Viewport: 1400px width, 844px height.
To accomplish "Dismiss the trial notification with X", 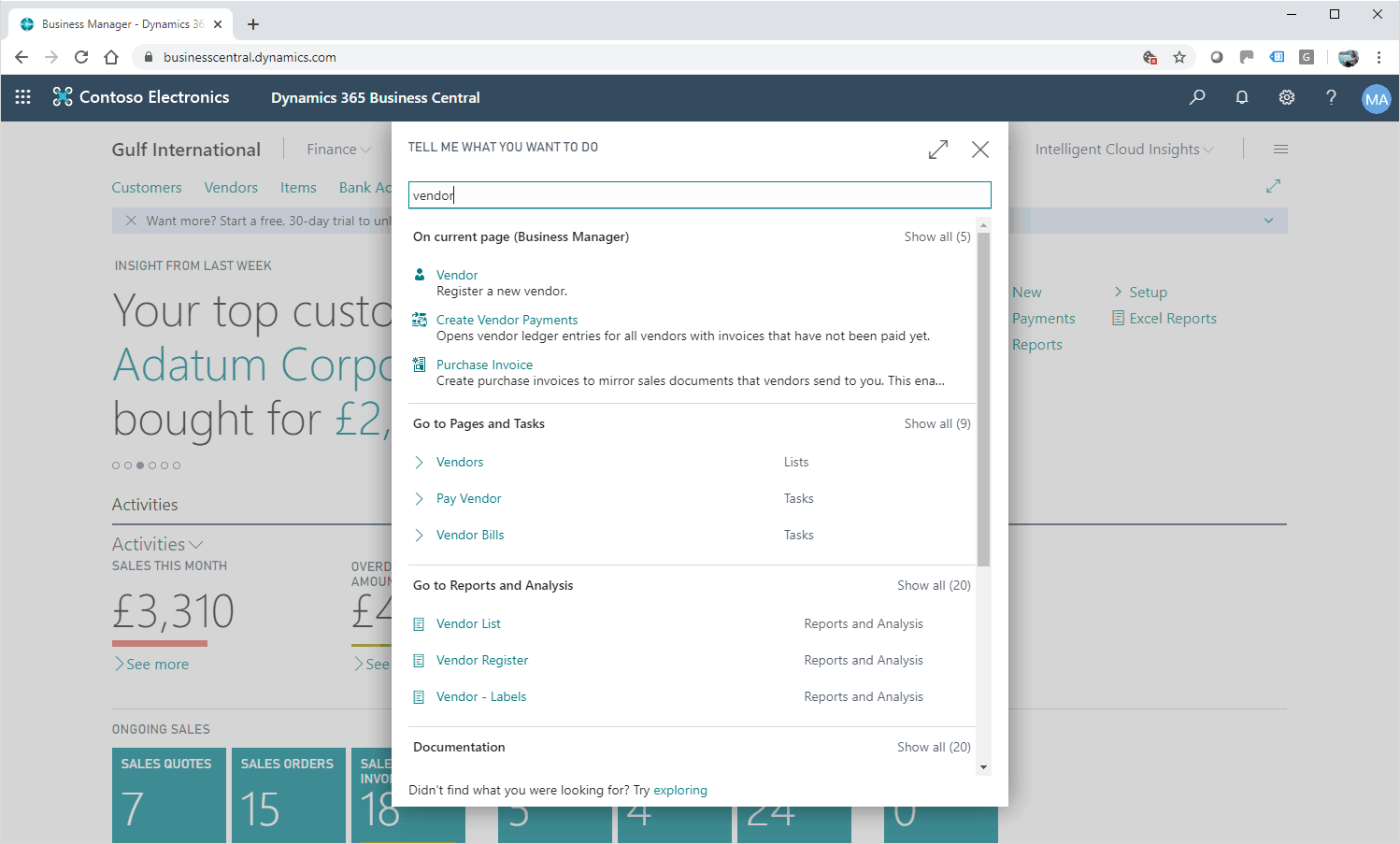I will [131, 221].
